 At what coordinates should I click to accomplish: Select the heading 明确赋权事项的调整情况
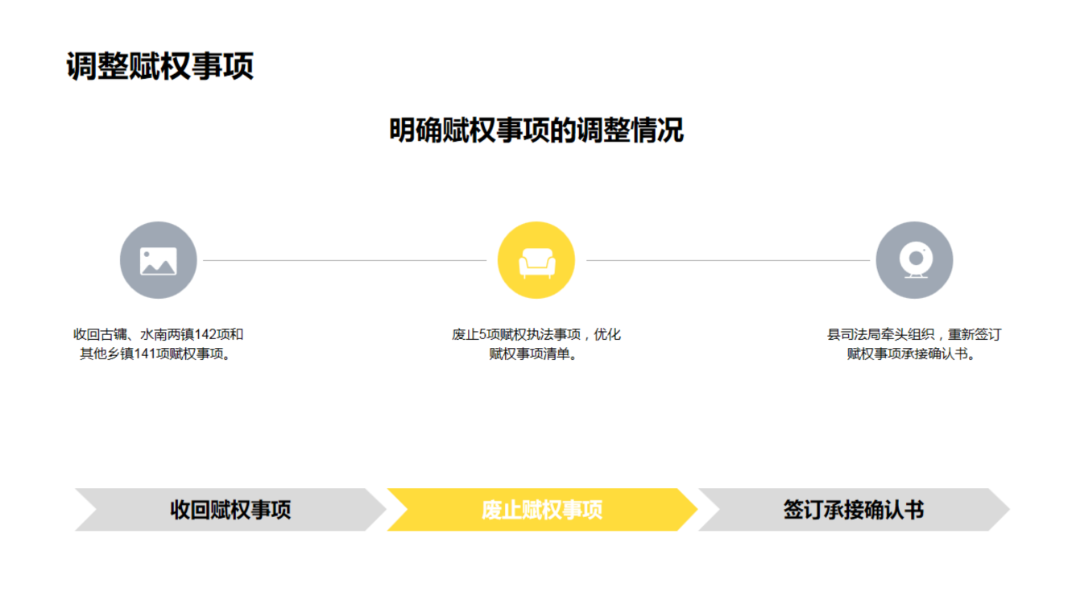coord(536,130)
